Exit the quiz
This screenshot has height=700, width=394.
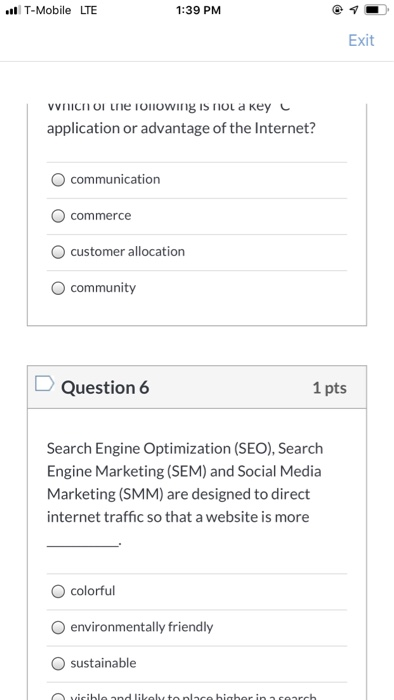click(x=361, y=40)
